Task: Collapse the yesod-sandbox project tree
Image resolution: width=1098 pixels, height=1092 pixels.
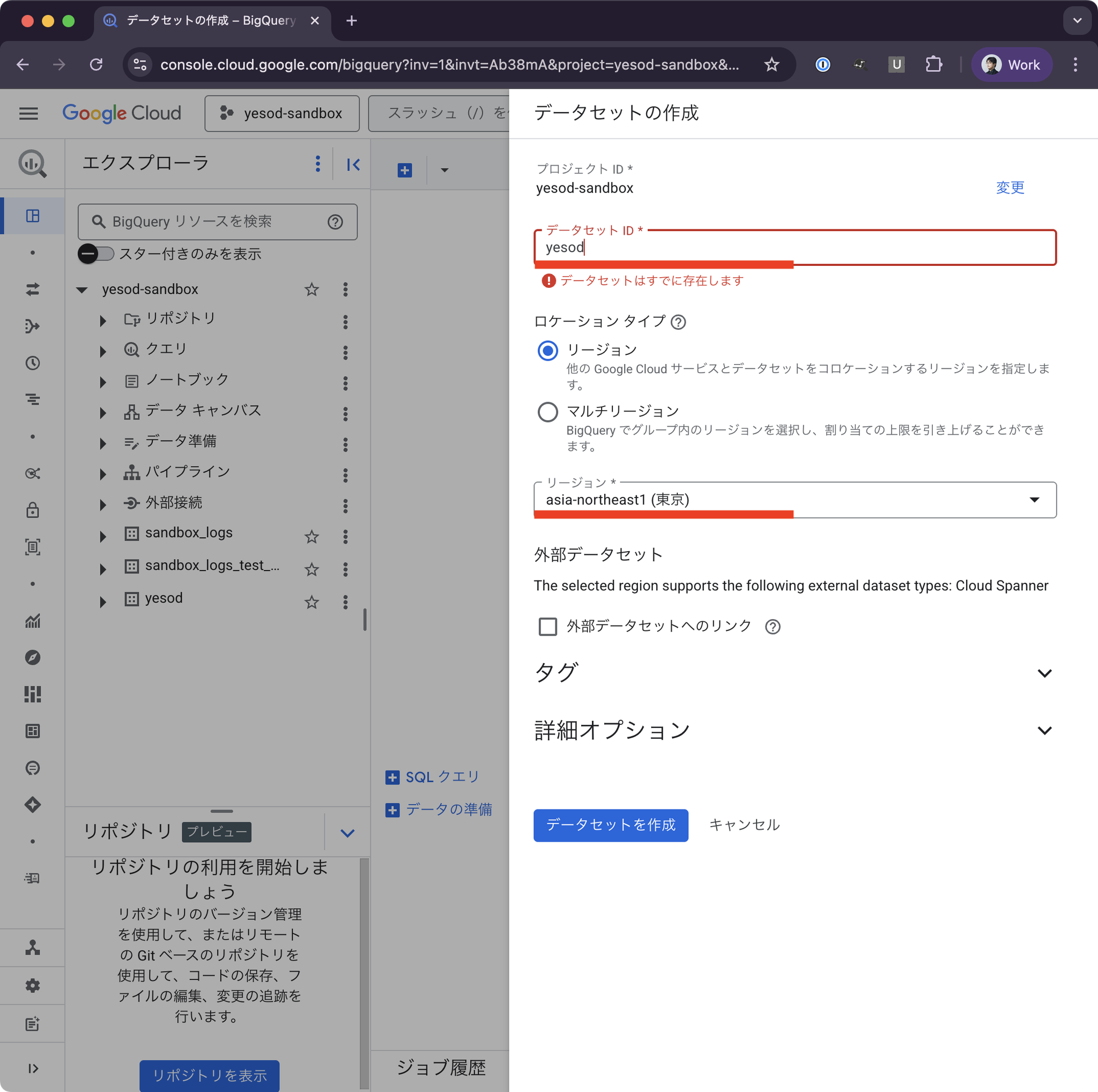Action: point(82,290)
